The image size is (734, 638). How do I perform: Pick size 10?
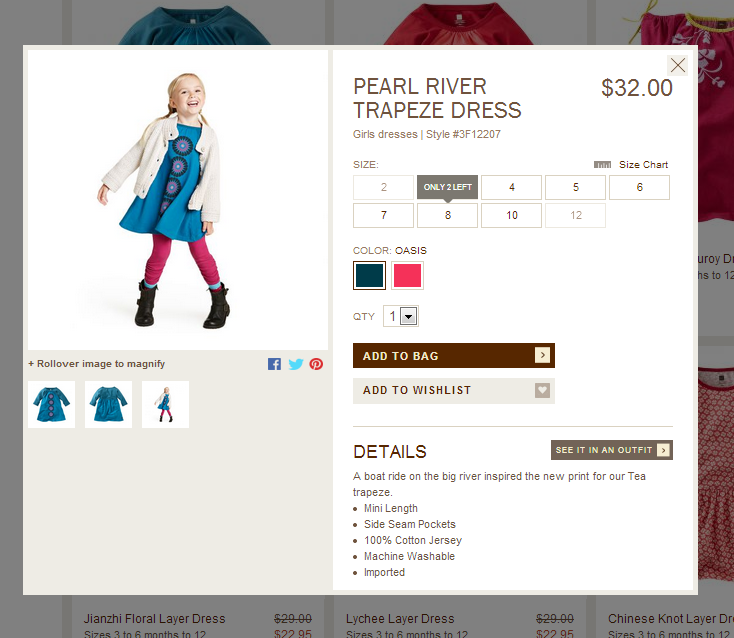point(511,215)
